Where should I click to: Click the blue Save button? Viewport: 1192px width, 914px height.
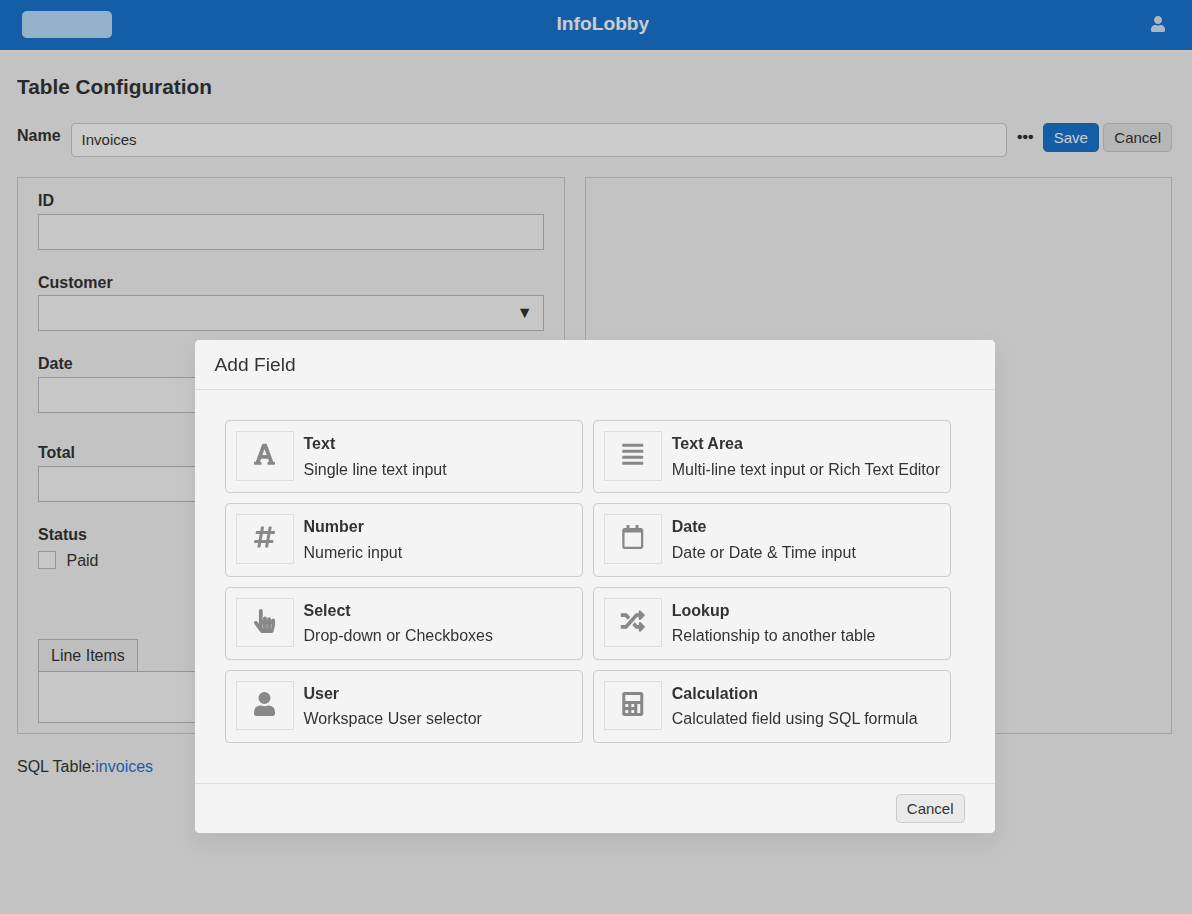coord(1070,138)
